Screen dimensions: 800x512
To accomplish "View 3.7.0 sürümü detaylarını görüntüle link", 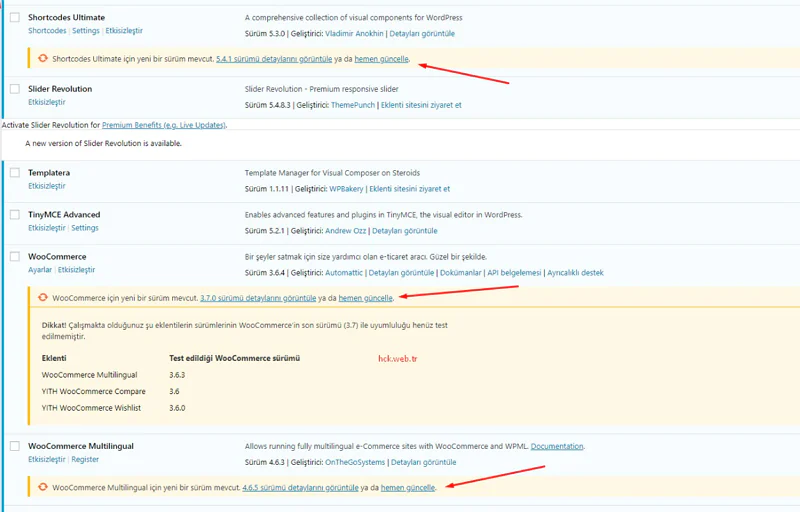I will click(258, 298).
